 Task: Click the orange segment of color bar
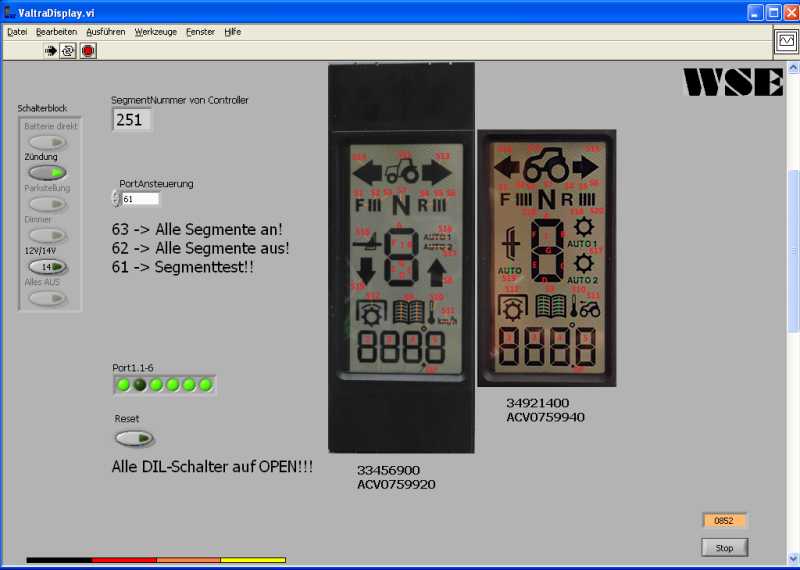point(189,560)
